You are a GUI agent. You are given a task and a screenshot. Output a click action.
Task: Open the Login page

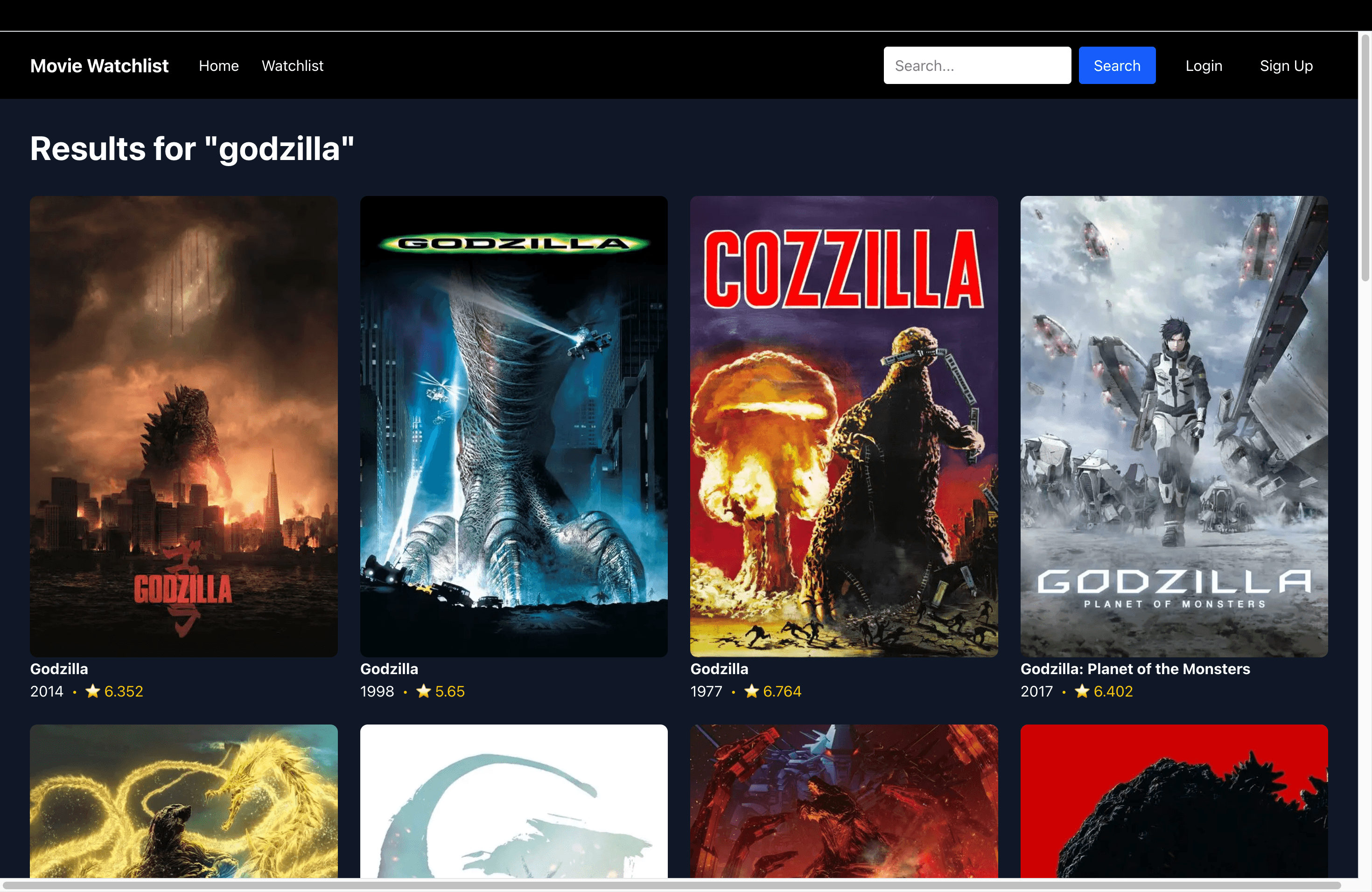coord(1204,65)
